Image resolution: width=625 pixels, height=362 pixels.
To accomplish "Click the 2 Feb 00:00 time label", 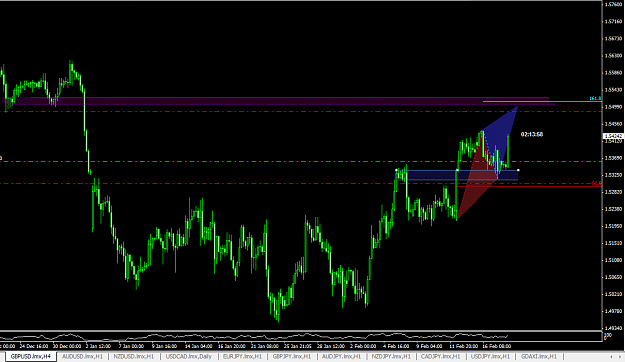I will click(363, 346).
